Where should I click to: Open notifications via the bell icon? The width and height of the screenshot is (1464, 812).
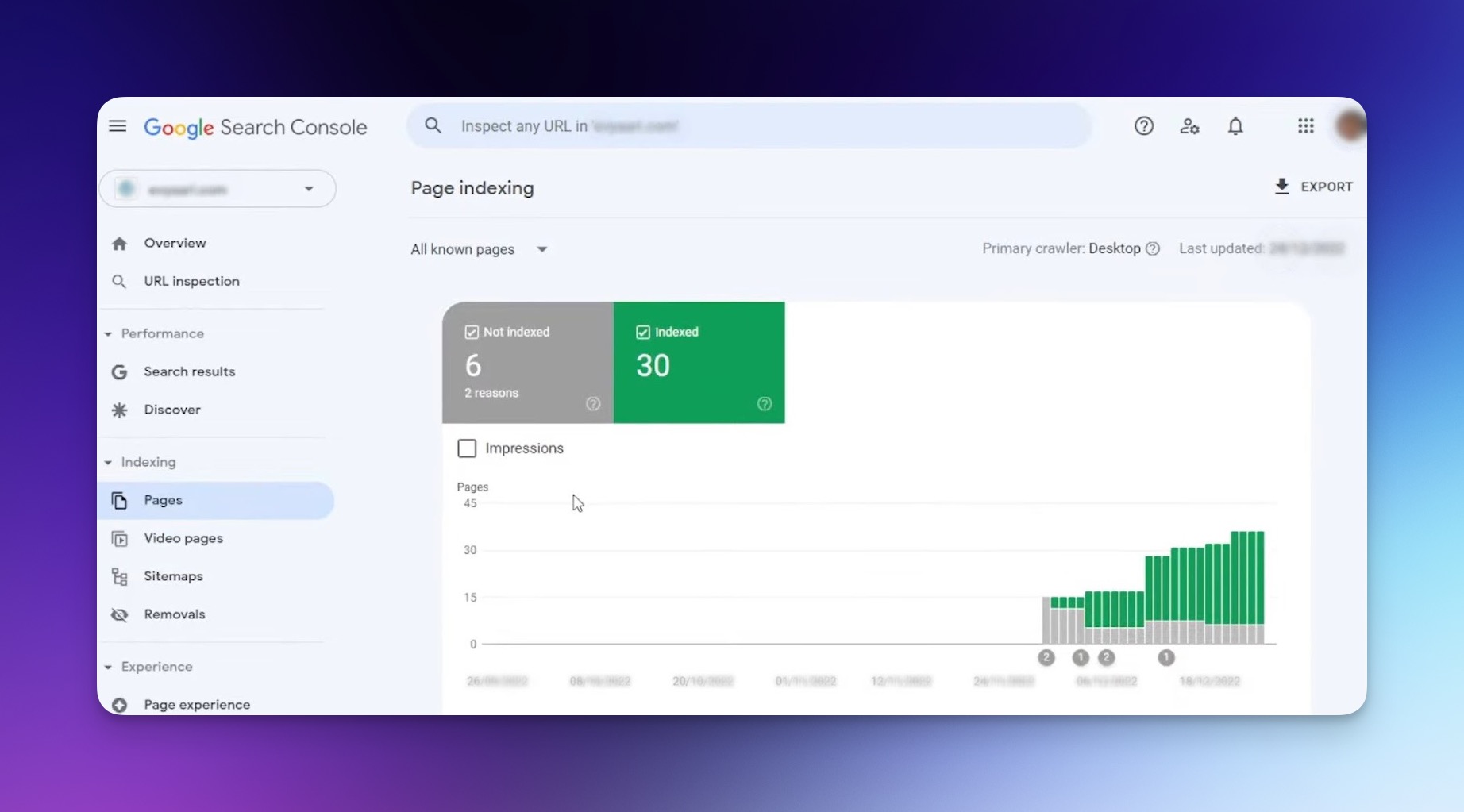coord(1235,125)
